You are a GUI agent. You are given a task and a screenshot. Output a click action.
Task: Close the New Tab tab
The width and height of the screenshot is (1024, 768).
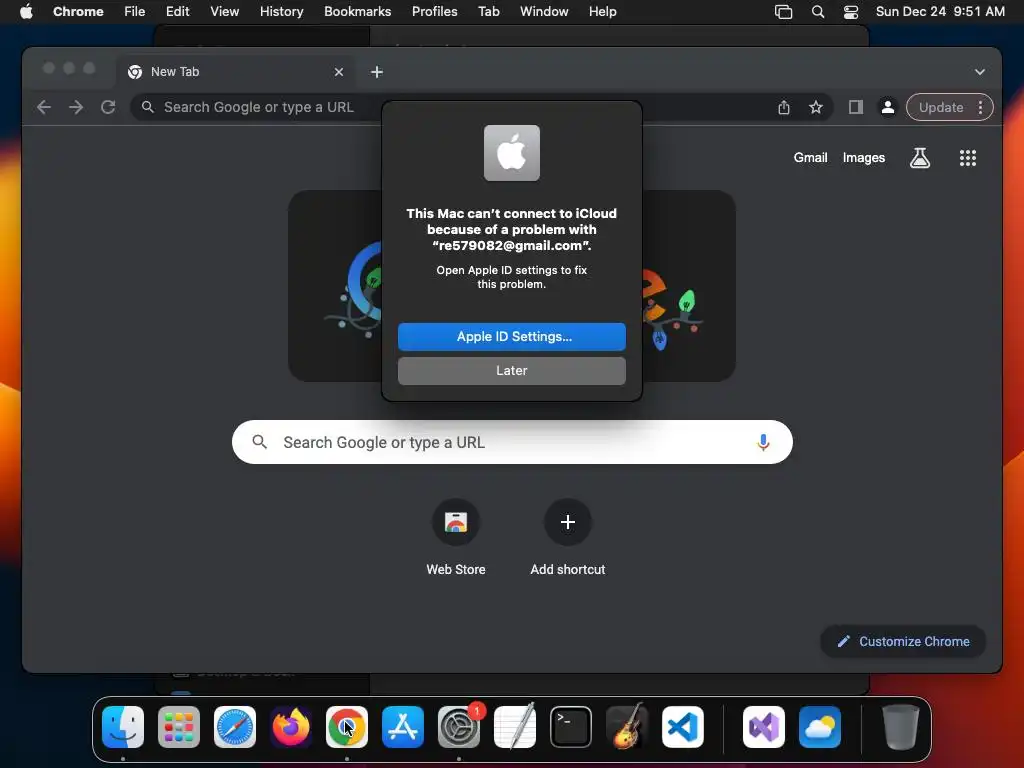pyautogui.click(x=338, y=72)
